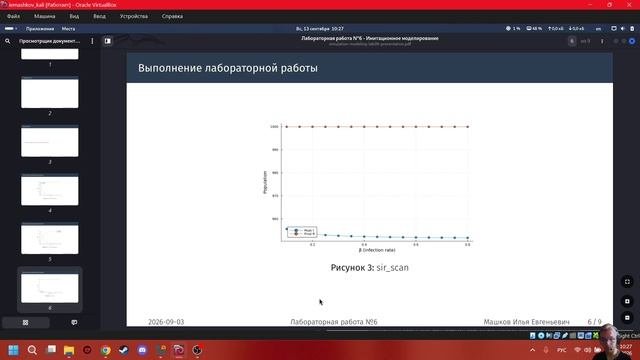
Task: Select page 3 thumbnail
Action: pos(50,141)
